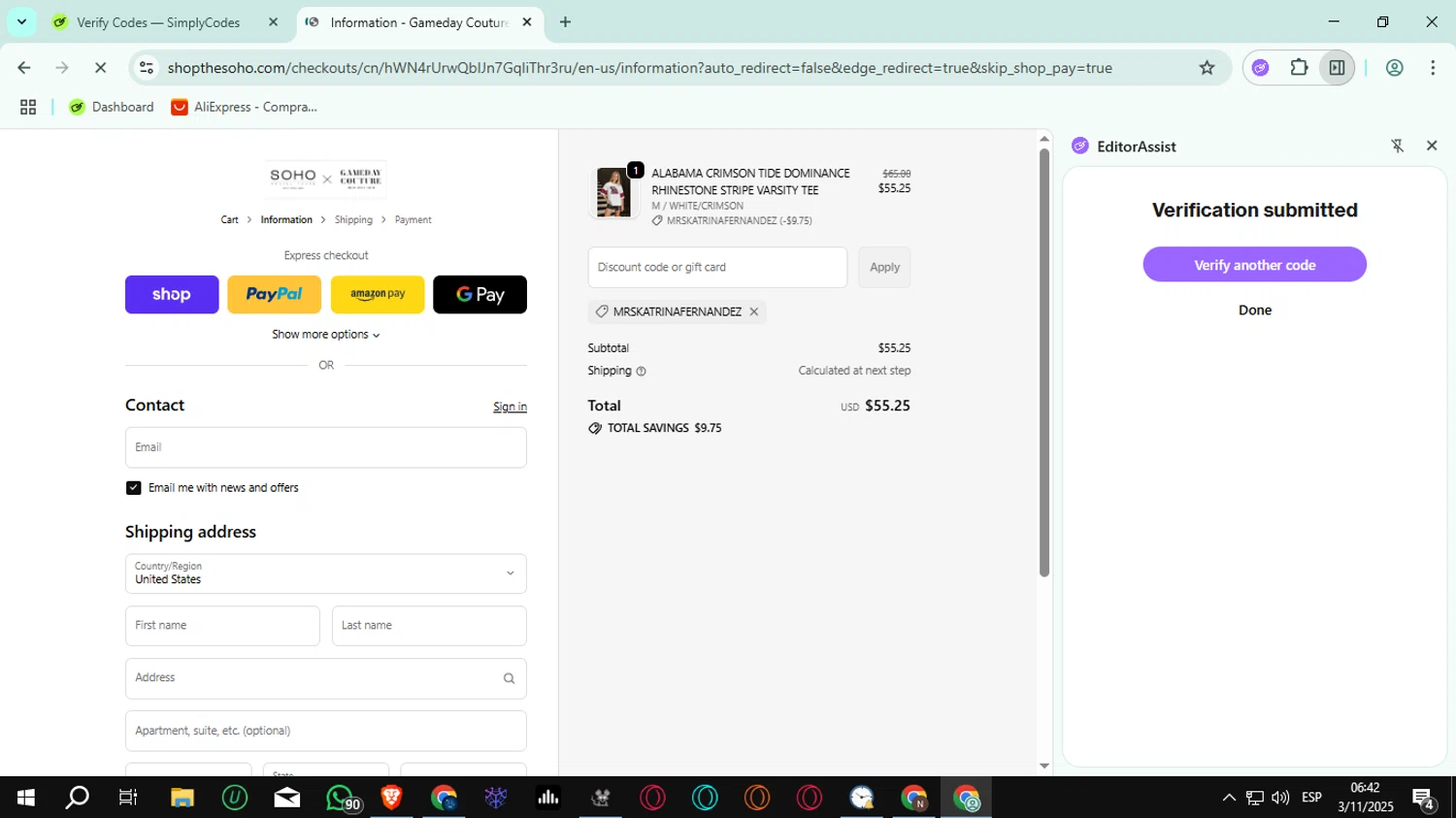Open the Windows Start menu
Image resolution: width=1456 pixels, height=818 pixels.
pyautogui.click(x=26, y=798)
